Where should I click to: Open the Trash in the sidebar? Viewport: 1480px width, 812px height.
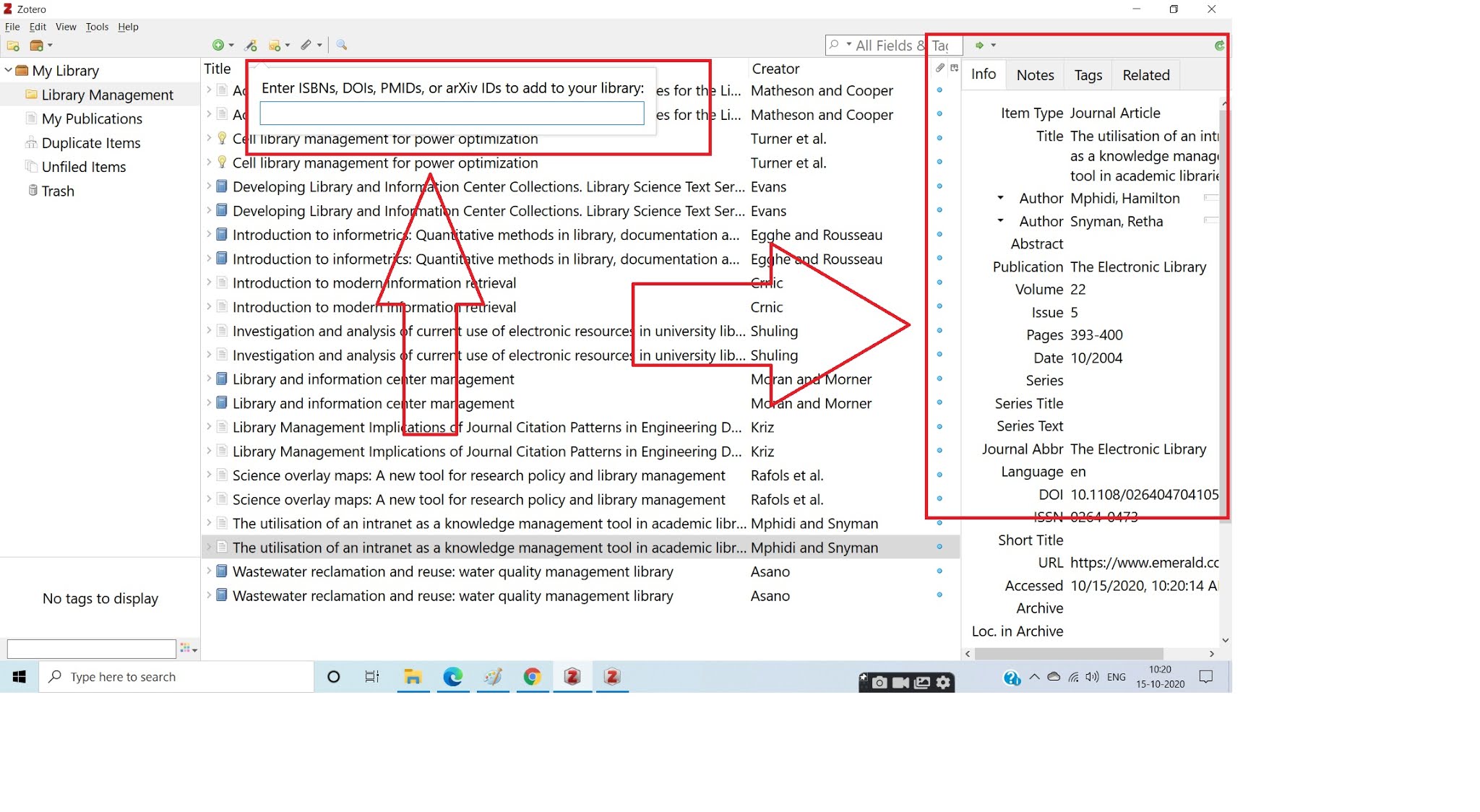pyautogui.click(x=58, y=191)
